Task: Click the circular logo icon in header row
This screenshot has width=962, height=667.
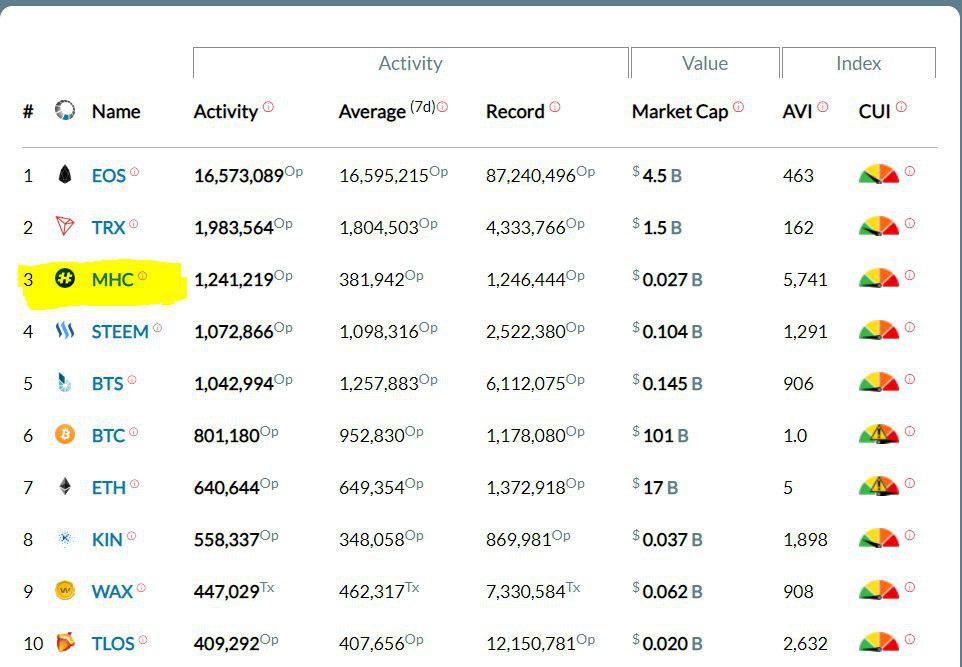Action: tap(64, 110)
